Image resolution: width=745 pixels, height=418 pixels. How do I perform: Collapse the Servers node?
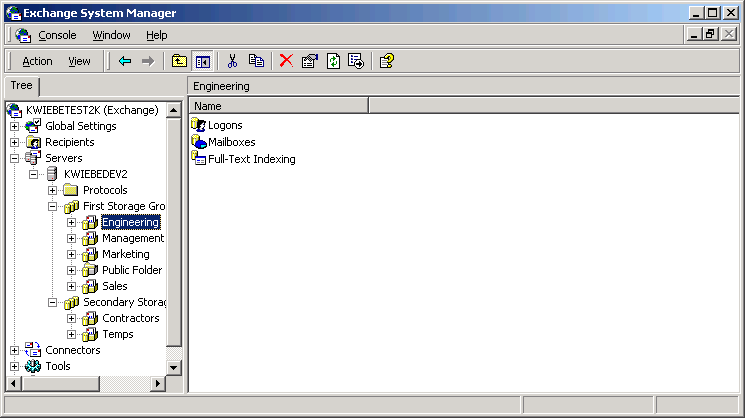pos(14,158)
